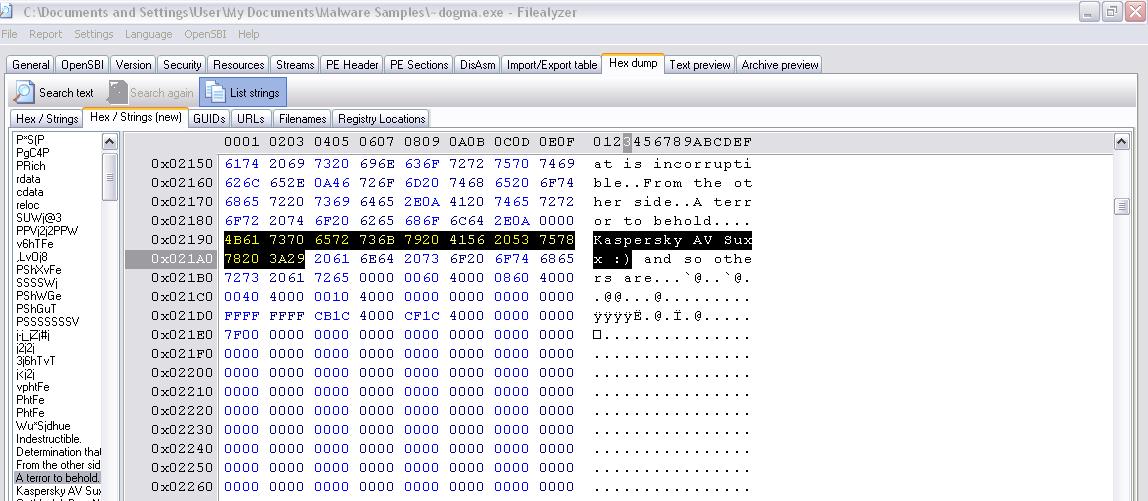
Task: Select the GUIDs sub-tab
Action: 210,119
